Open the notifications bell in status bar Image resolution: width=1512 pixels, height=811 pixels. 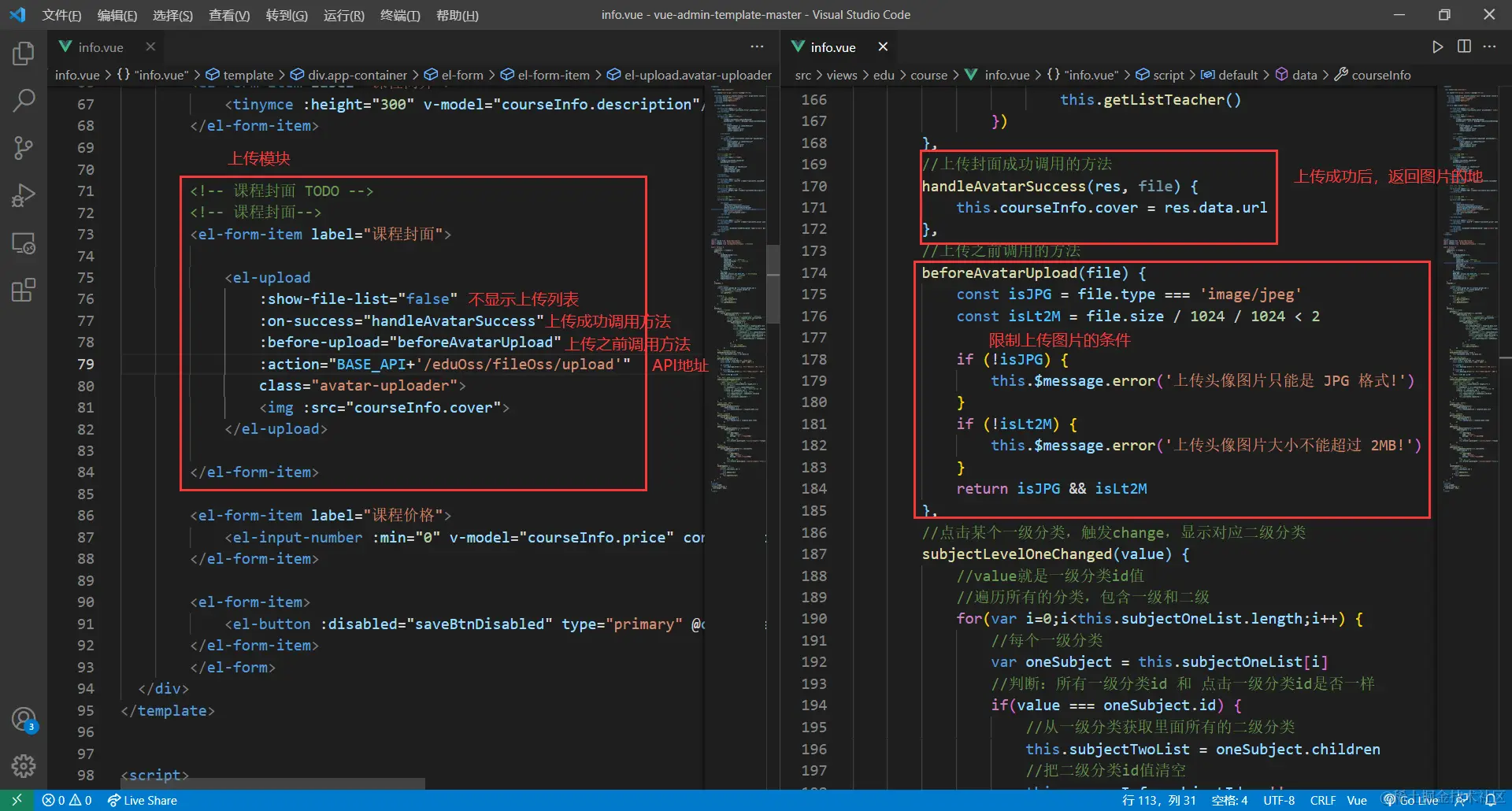[x=1491, y=800]
